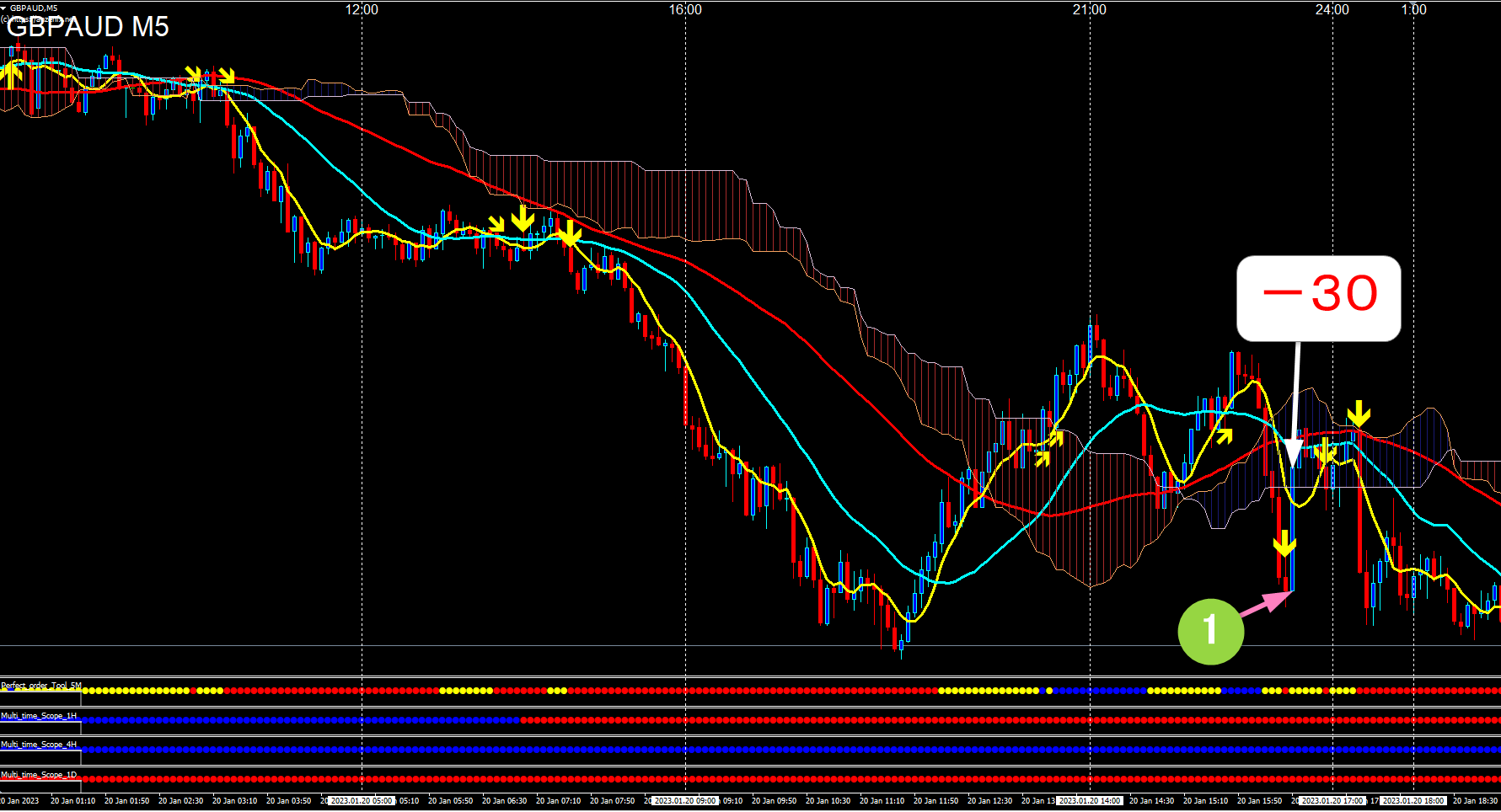Click the highlighted 2023.01.20 05:00 date label
The width and height of the screenshot is (1501, 812).
pyautogui.click(x=361, y=801)
